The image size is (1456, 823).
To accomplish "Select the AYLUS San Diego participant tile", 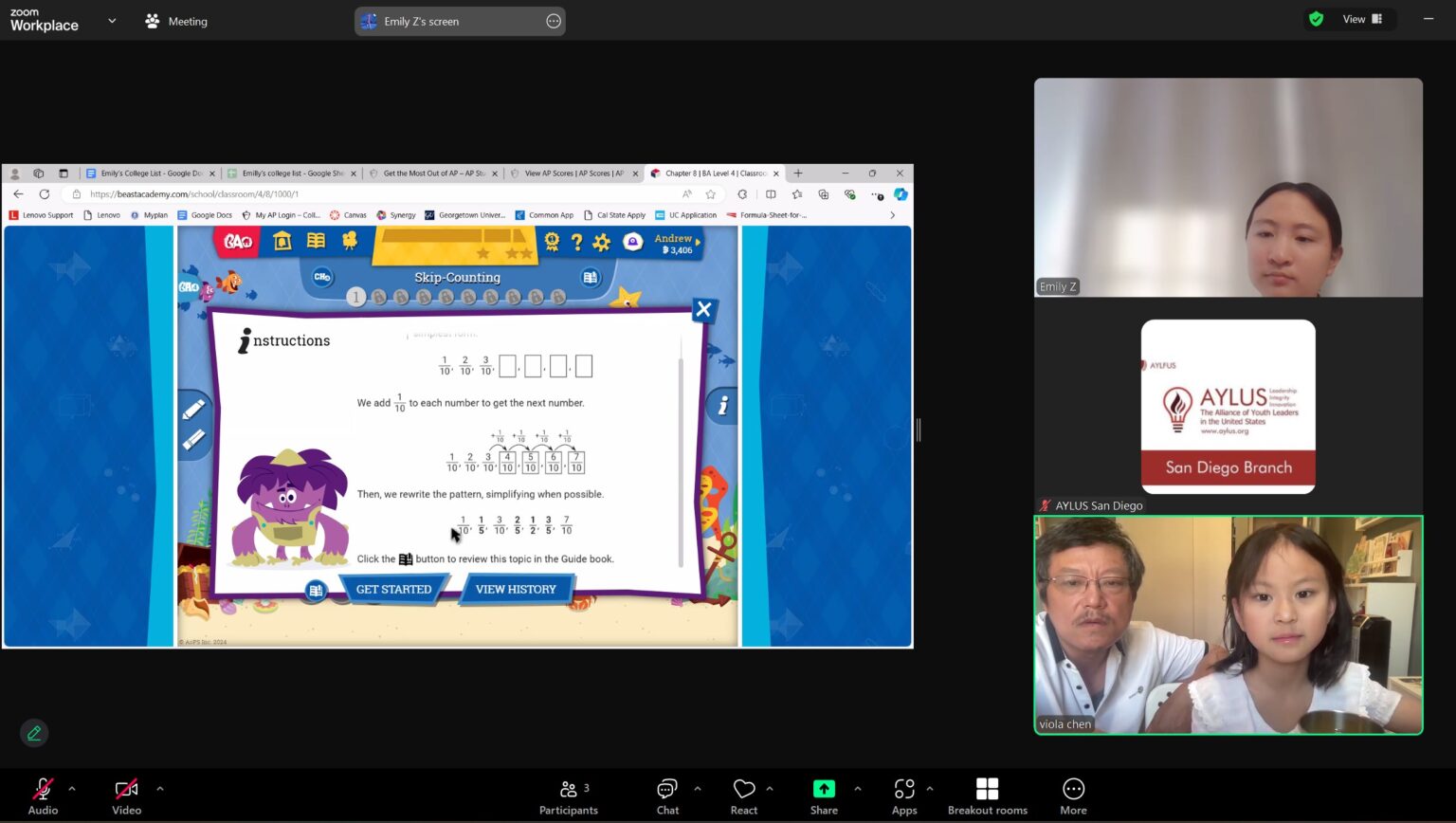I will pos(1228,407).
